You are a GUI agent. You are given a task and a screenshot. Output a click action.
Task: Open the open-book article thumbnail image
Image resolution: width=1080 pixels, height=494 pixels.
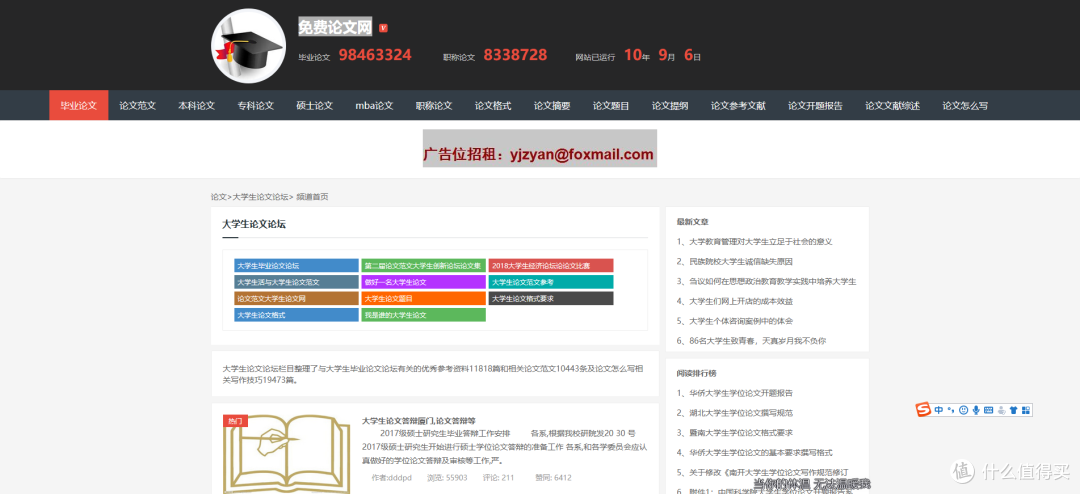pyautogui.click(x=287, y=454)
